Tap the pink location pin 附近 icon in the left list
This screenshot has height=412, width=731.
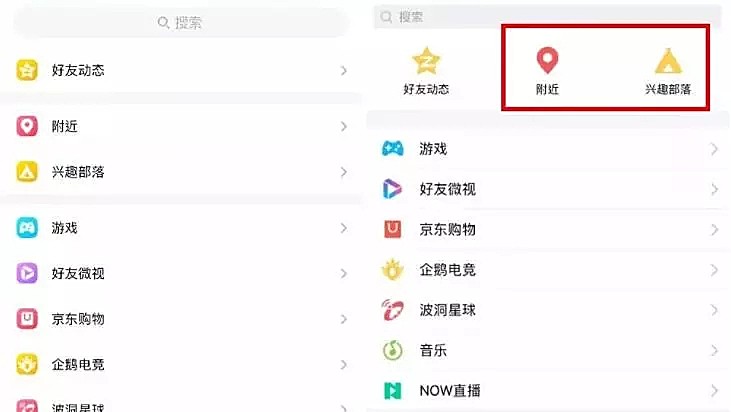point(27,126)
